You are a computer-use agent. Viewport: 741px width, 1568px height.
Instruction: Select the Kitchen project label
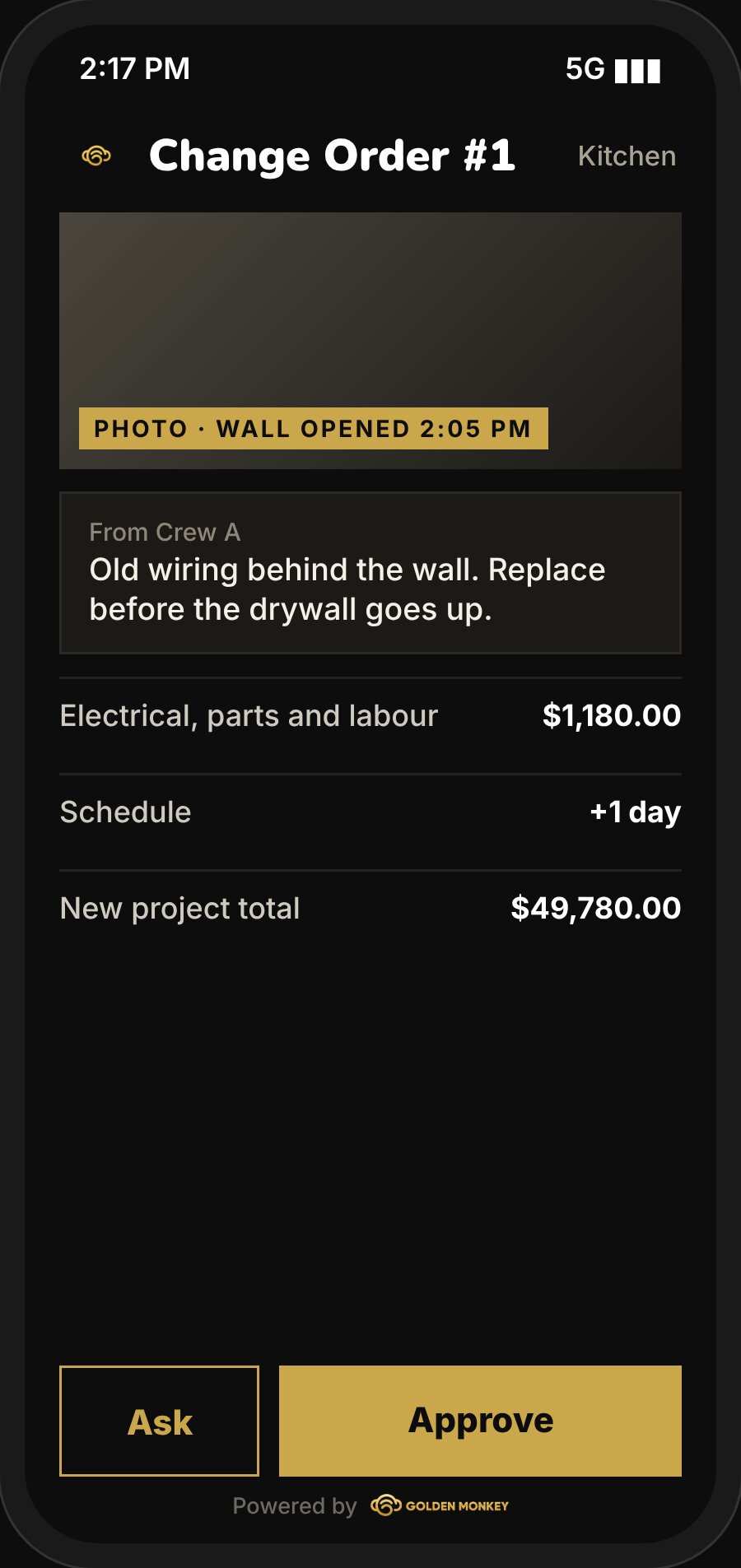tap(627, 156)
